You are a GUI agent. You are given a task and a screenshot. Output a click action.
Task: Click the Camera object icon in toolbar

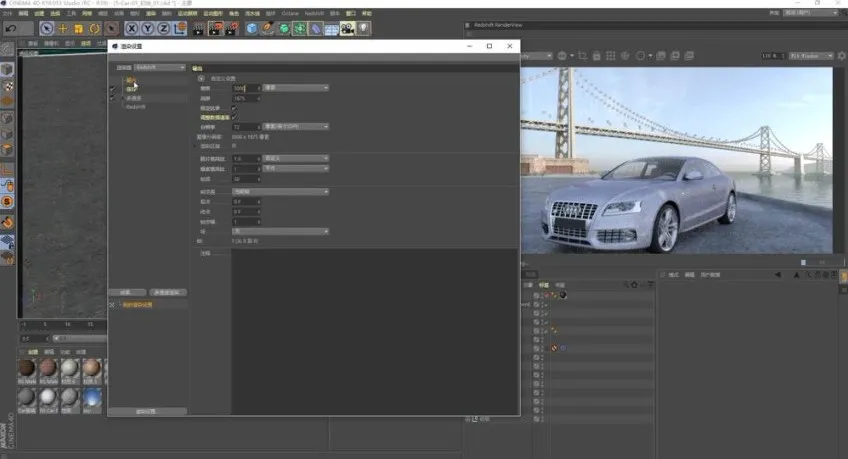pos(347,29)
